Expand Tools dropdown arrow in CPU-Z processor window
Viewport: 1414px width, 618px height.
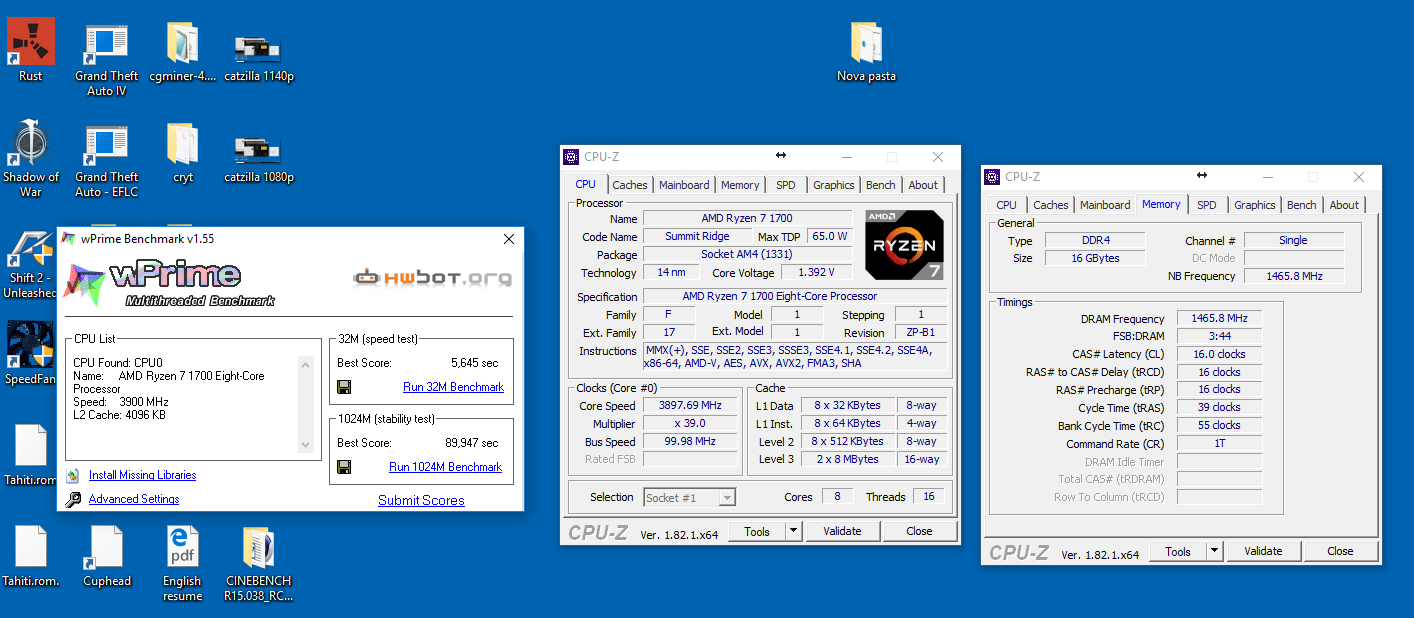tap(793, 531)
